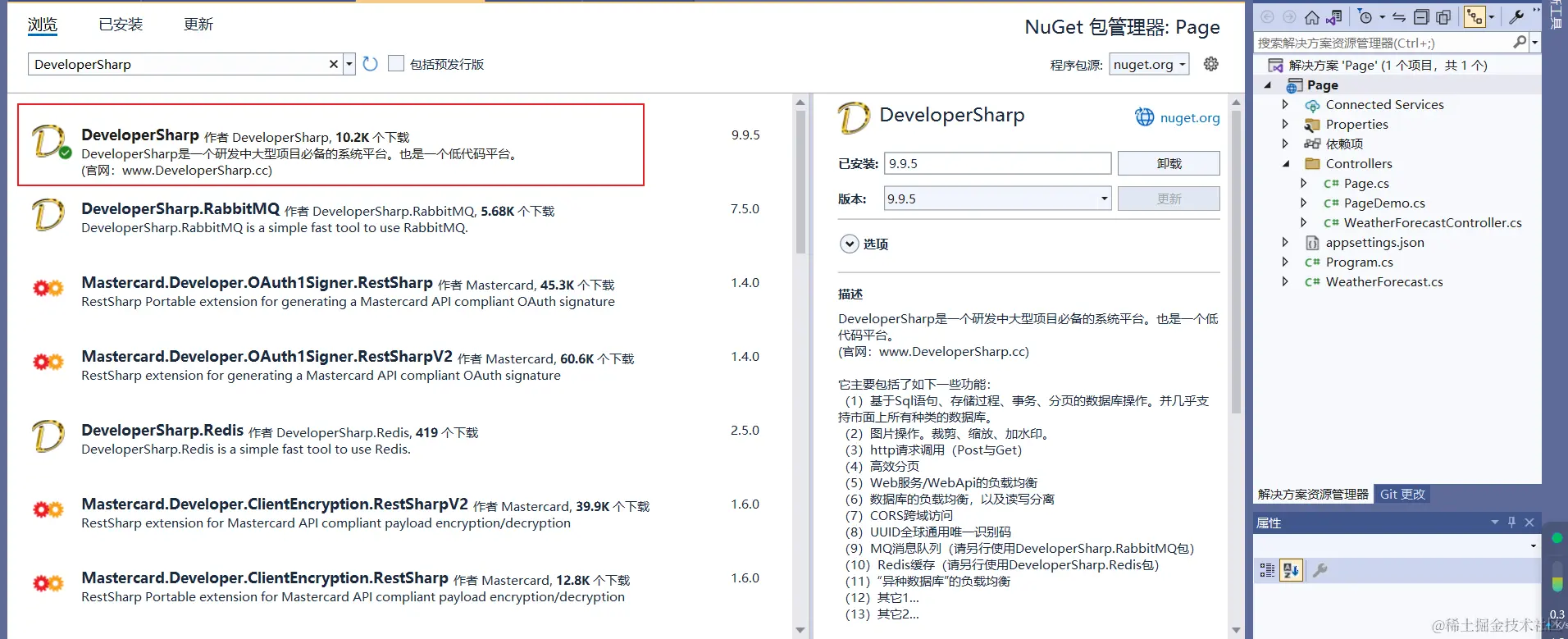Open the nested view options dropdown arrow

pos(1491,17)
